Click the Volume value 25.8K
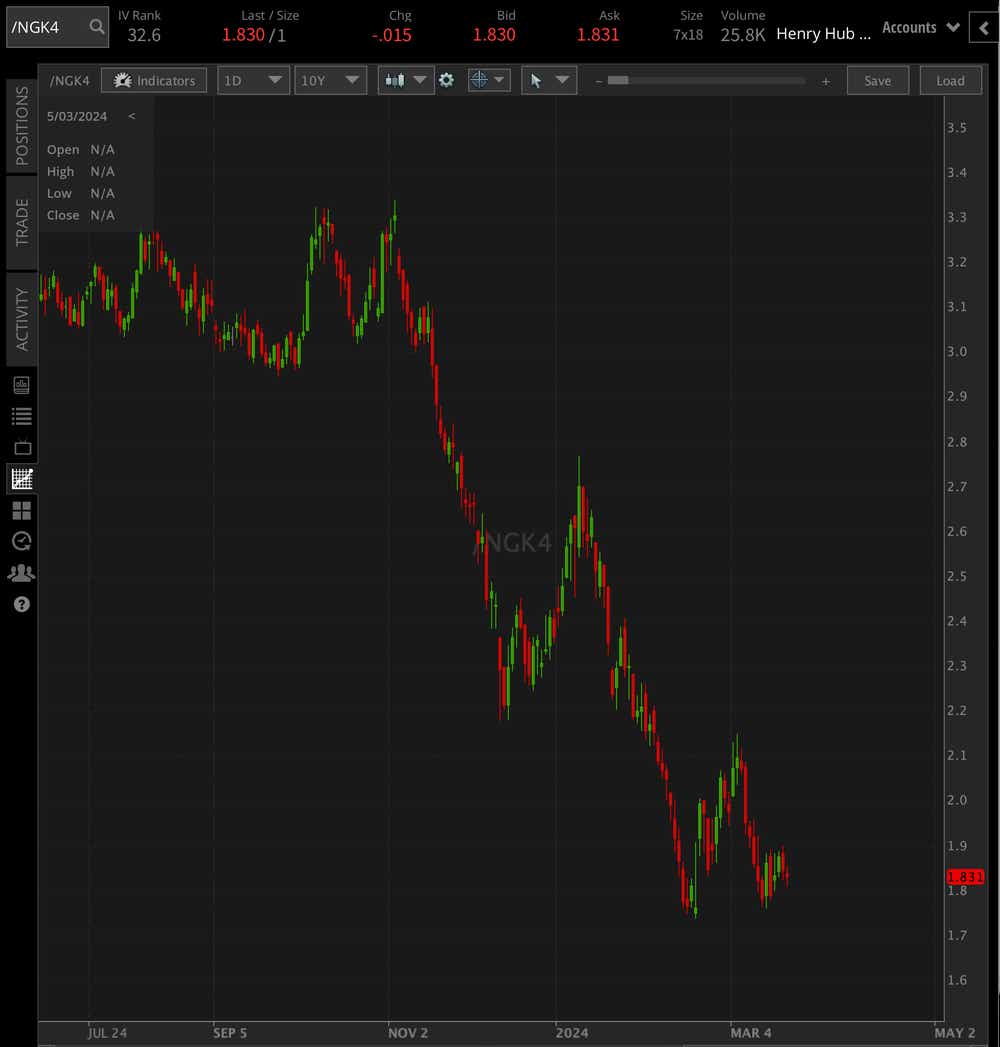This screenshot has width=1000, height=1047. point(742,35)
